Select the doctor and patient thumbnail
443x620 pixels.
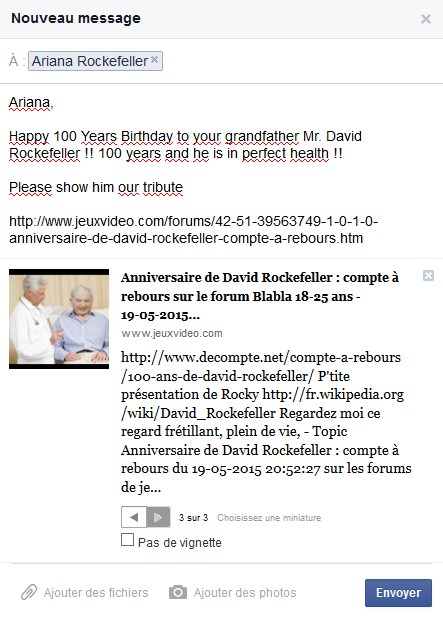click(x=59, y=319)
